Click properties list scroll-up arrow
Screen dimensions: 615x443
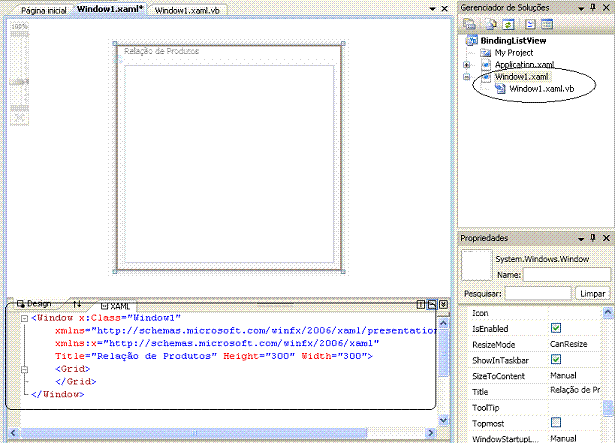[x=608, y=312]
